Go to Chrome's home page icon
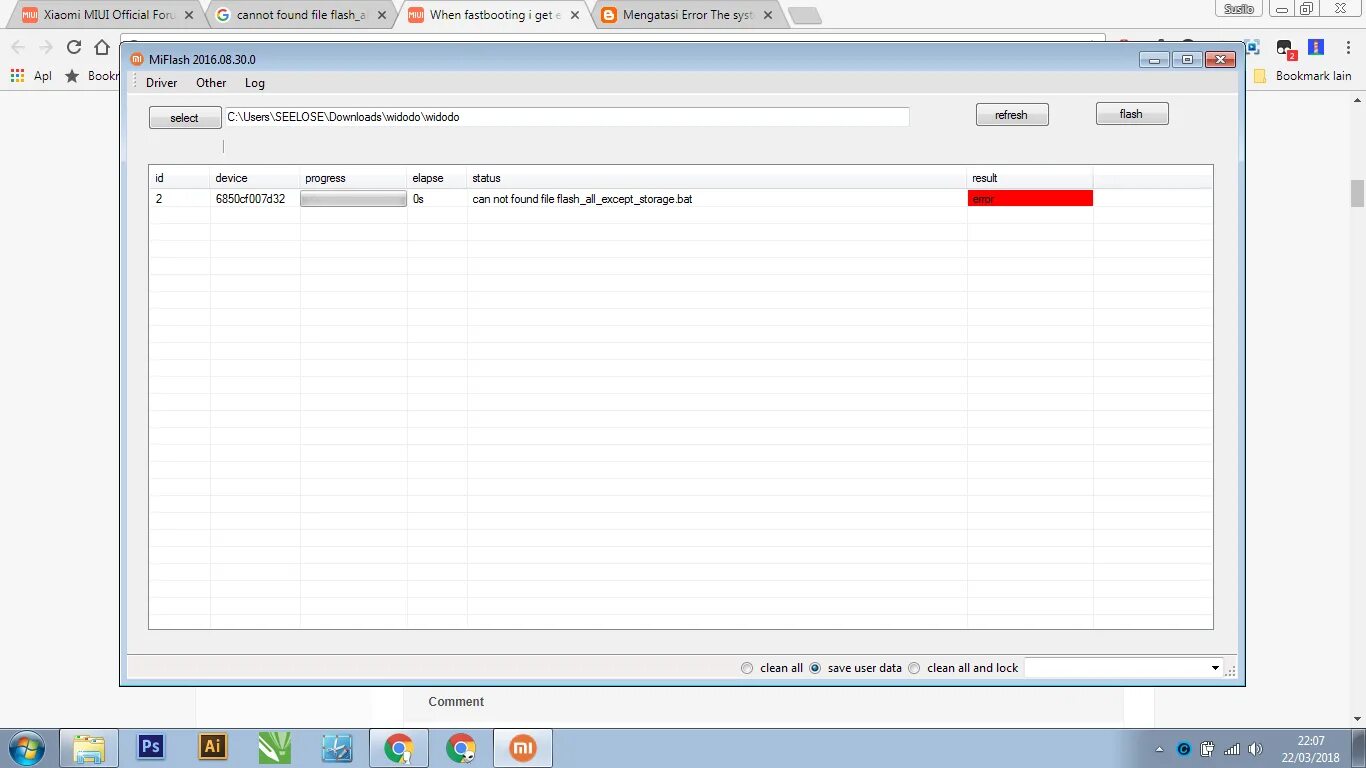 (x=102, y=47)
